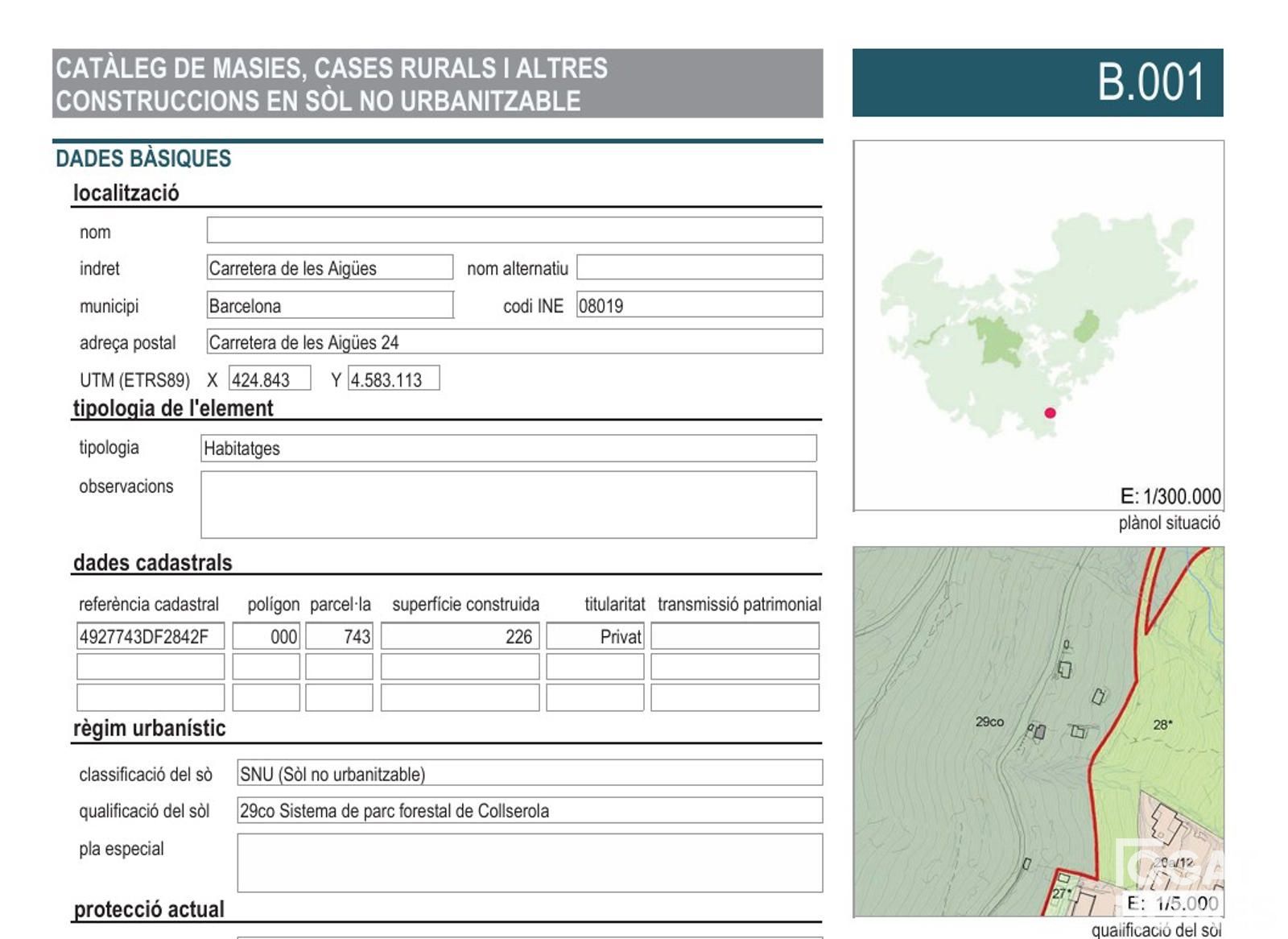The image size is (1288, 939).
Task: Select the indret field containing Carretera de les Aigües
Action: pyautogui.click(x=329, y=267)
